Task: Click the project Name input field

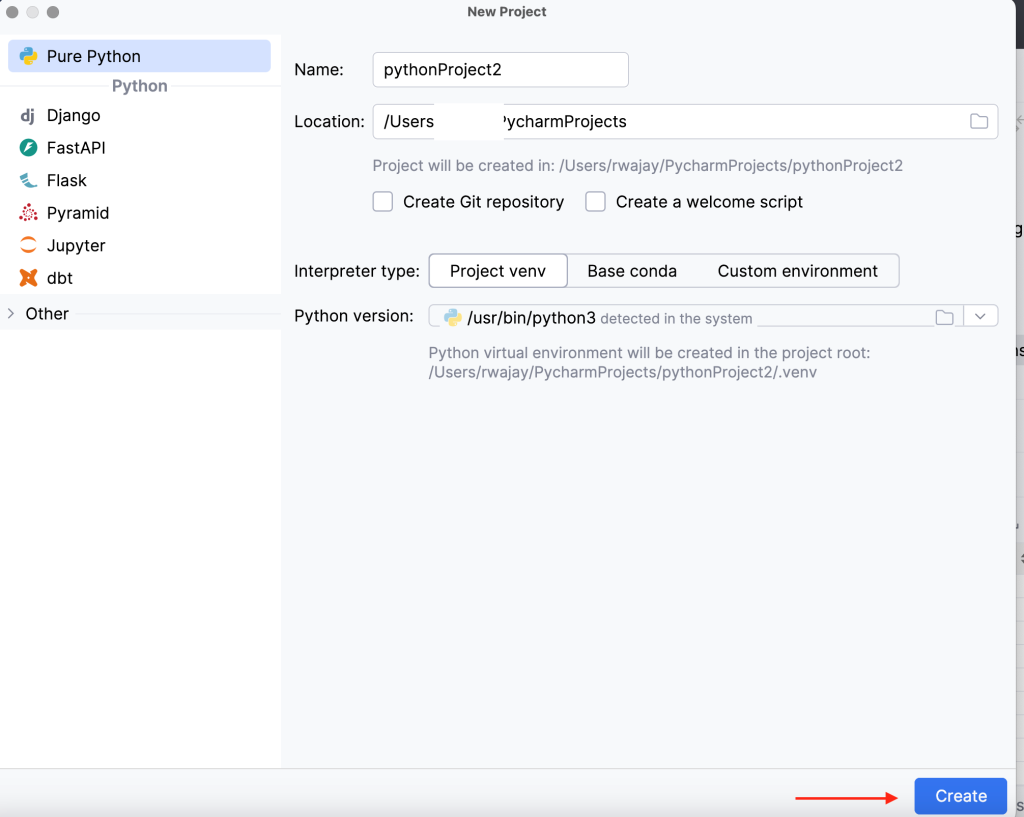Action: pos(500,69)
